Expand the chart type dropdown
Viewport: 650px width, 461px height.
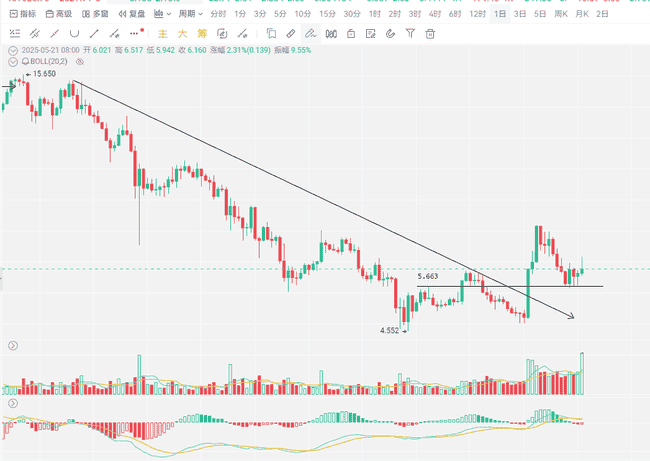click(x=161, y=15)
